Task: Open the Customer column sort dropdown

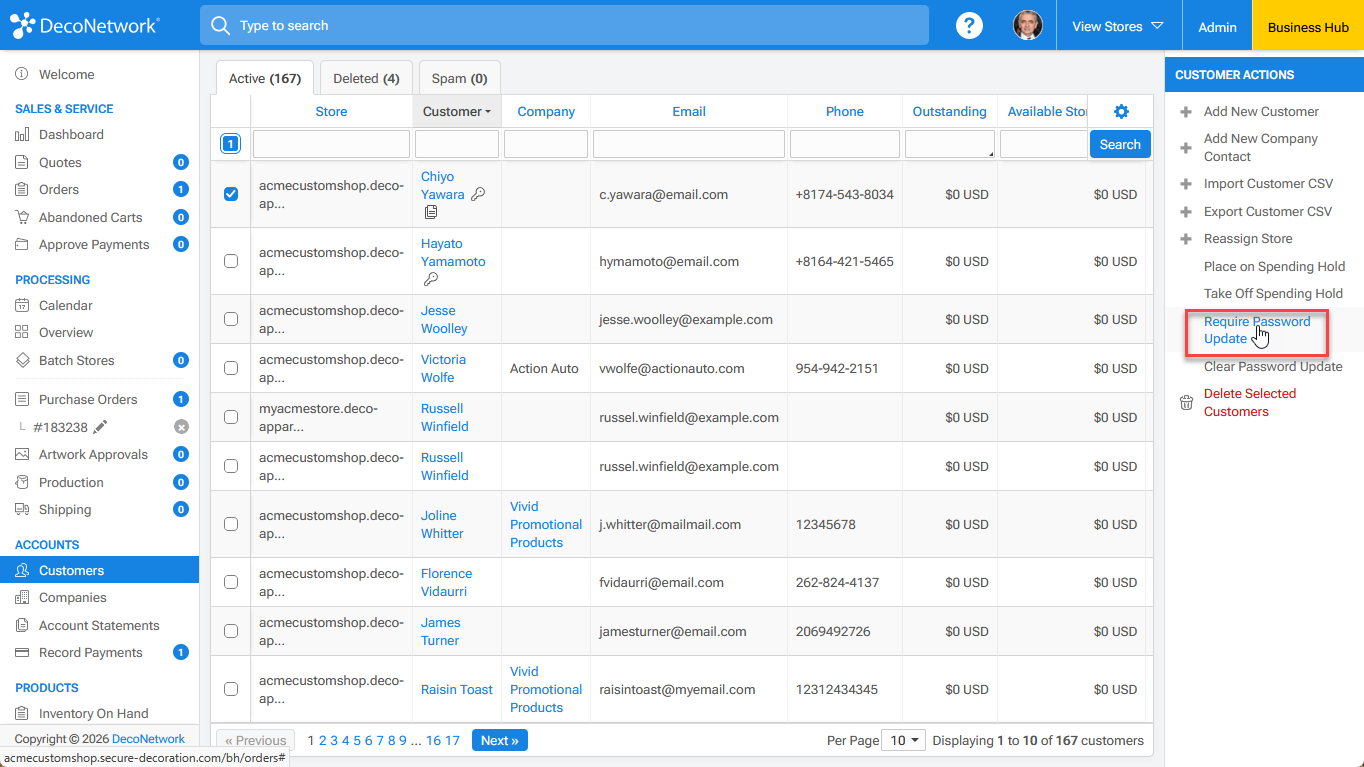Action: pyautogui.click(x=457, y=112)
